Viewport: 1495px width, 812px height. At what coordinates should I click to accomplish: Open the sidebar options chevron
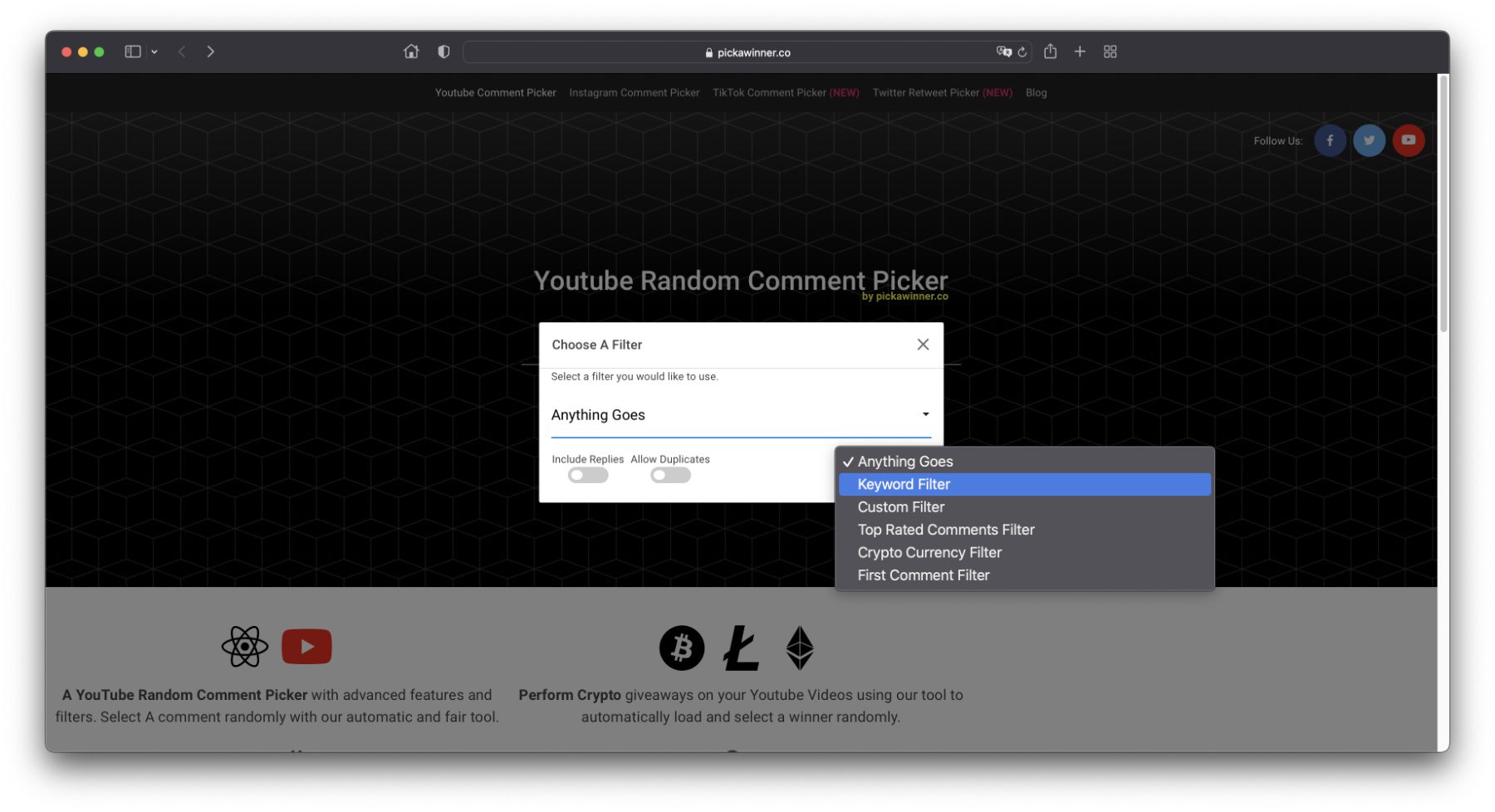pyautogui.click(x=154, y=51)
